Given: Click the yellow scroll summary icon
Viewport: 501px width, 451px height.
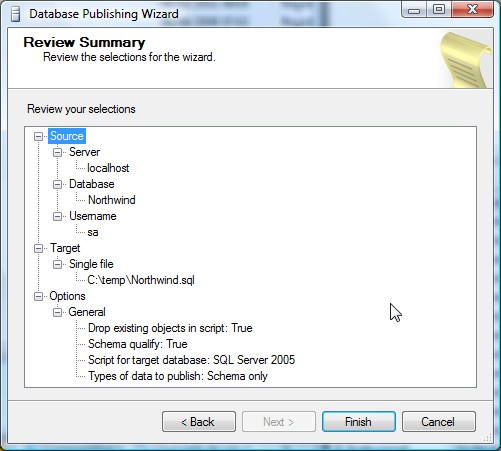Looking at the screenshot, I should [466, 60].
